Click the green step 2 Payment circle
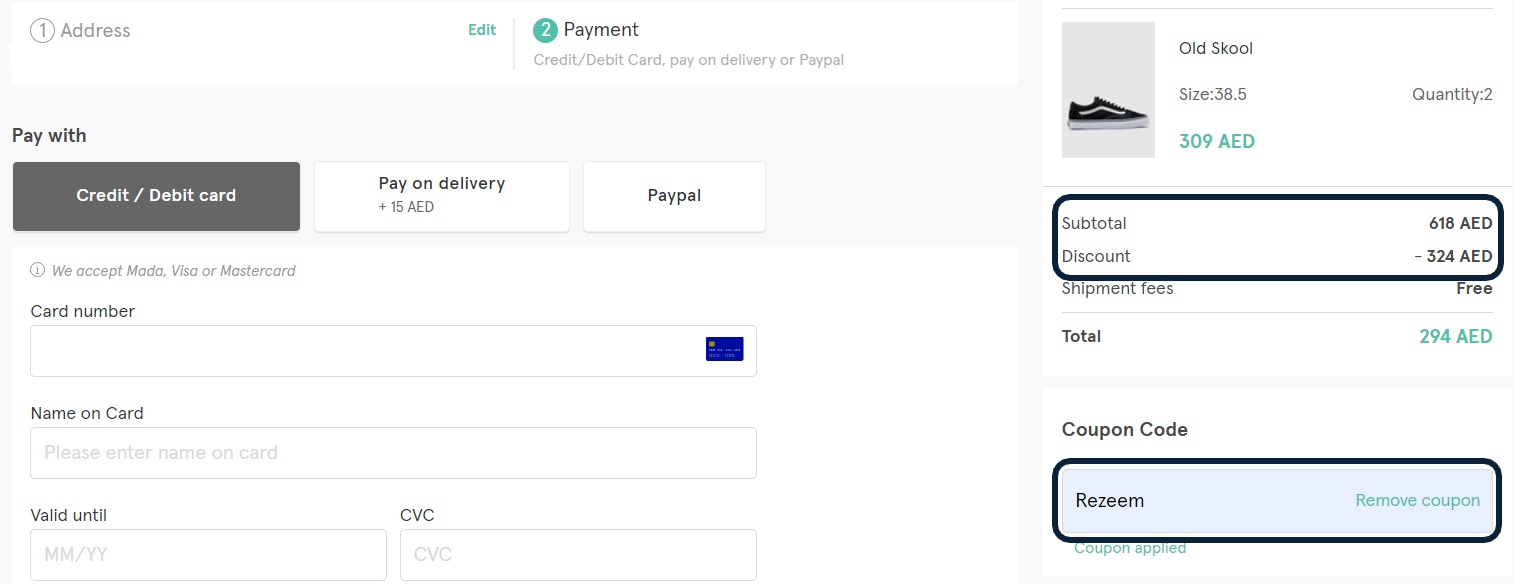1513x584 pixels. point(545,30)
